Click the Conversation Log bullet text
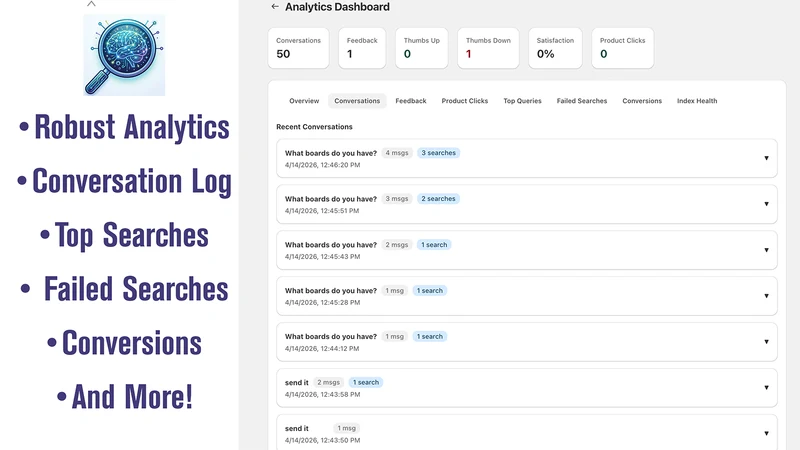The height and width of the screenshot is (450, 800). pos(132,182)
